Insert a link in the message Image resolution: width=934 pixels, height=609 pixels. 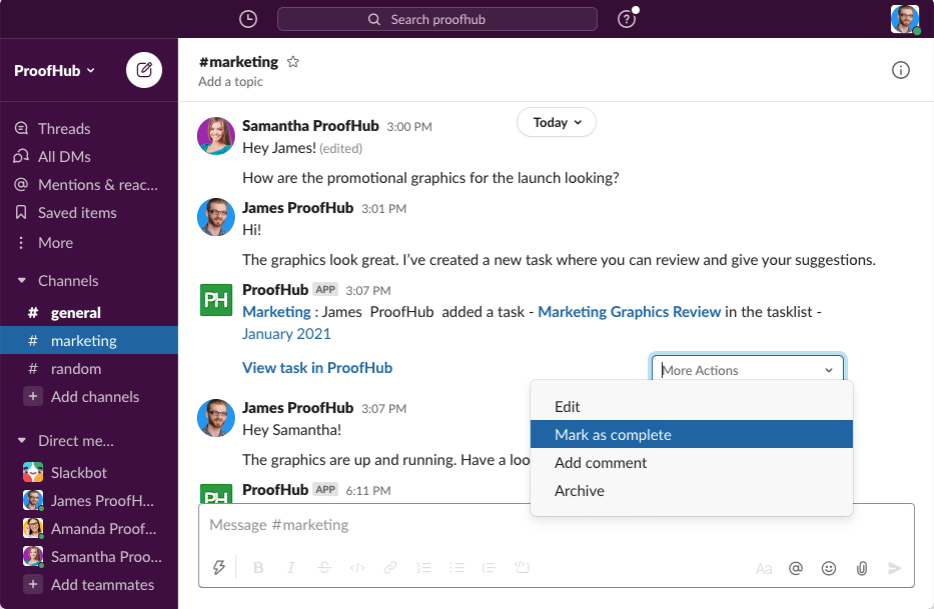coord(390,567)
